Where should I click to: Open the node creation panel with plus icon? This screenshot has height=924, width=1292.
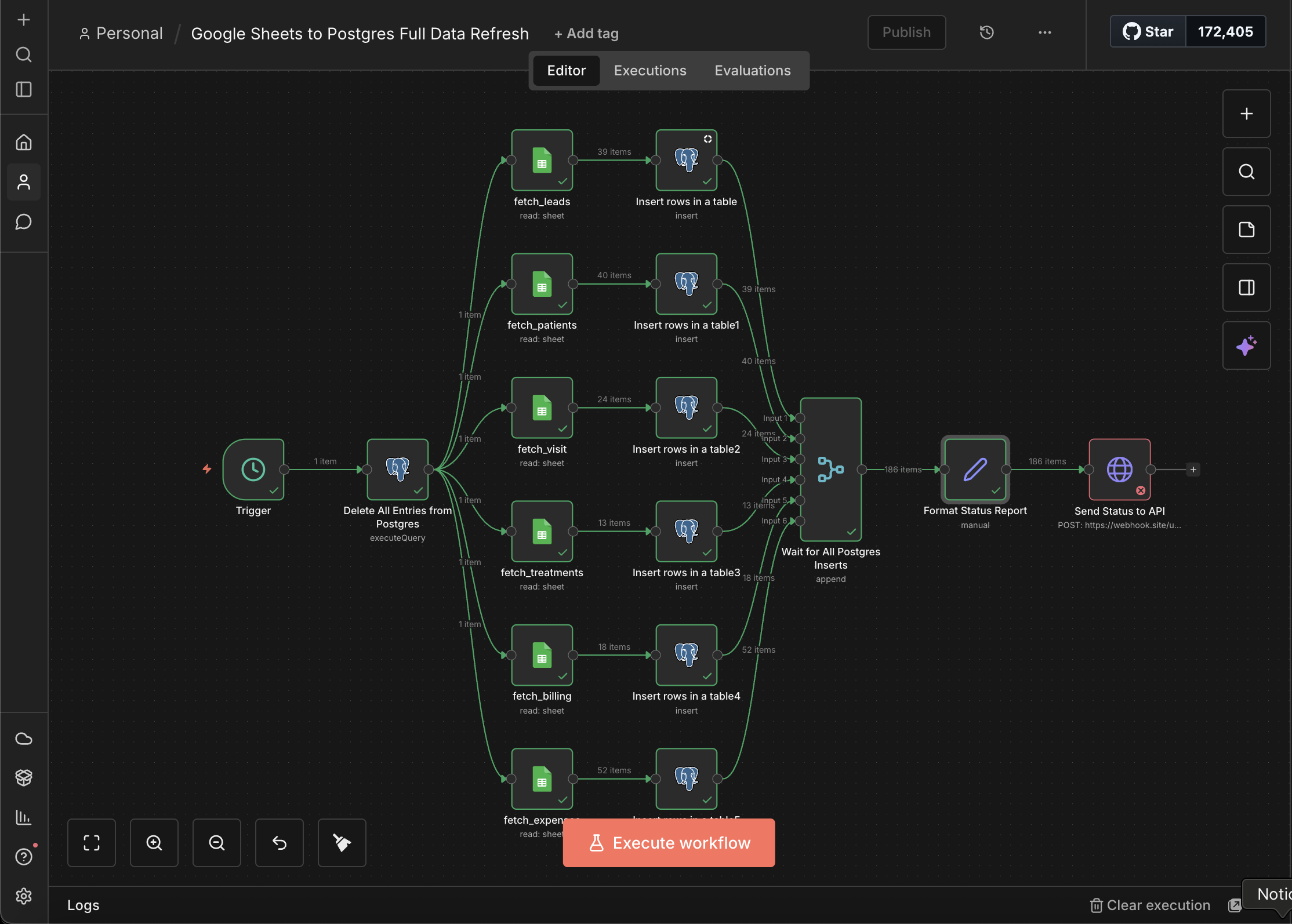tap(1246, 114)
